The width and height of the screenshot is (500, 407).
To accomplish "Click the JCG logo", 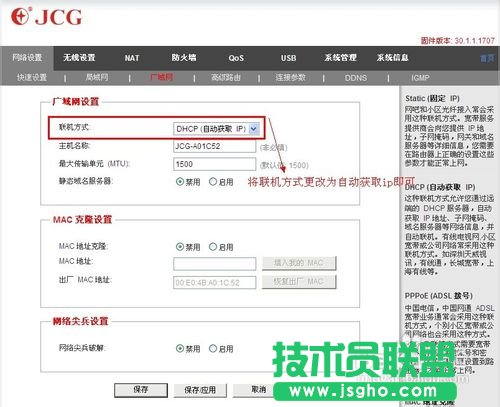I will [x=46, y=17].
